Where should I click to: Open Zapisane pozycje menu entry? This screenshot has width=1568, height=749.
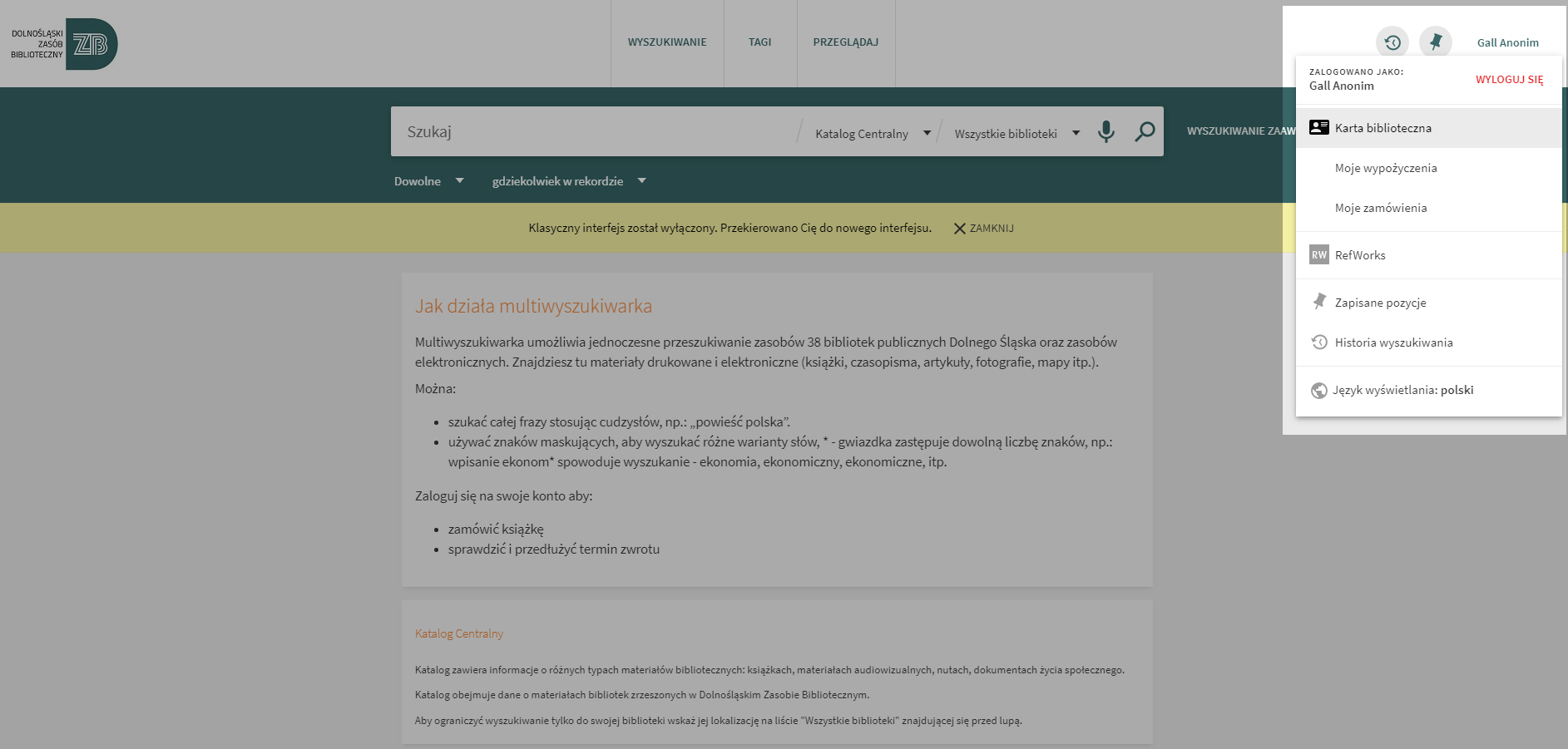[1428, 303]
